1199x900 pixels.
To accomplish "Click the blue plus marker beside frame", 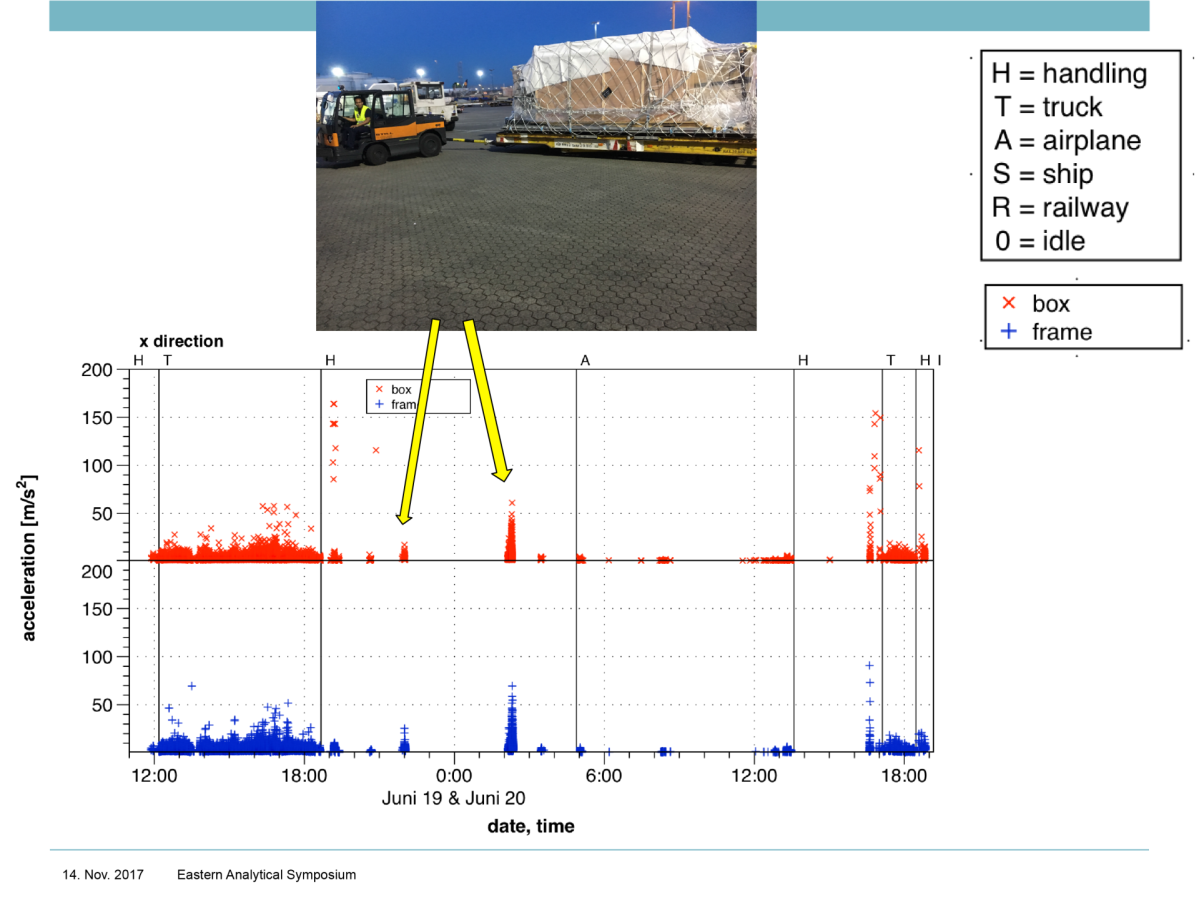I will point(1009,332).
